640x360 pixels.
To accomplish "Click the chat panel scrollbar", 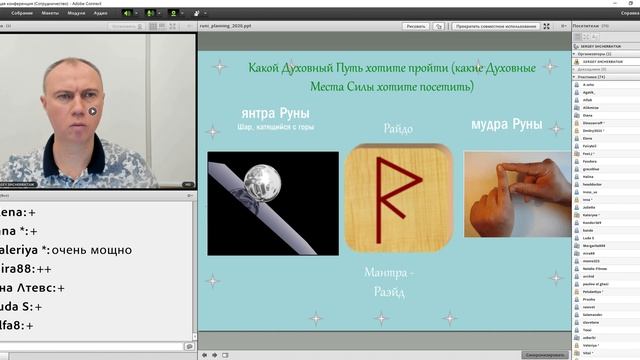I will coord(194,270).
